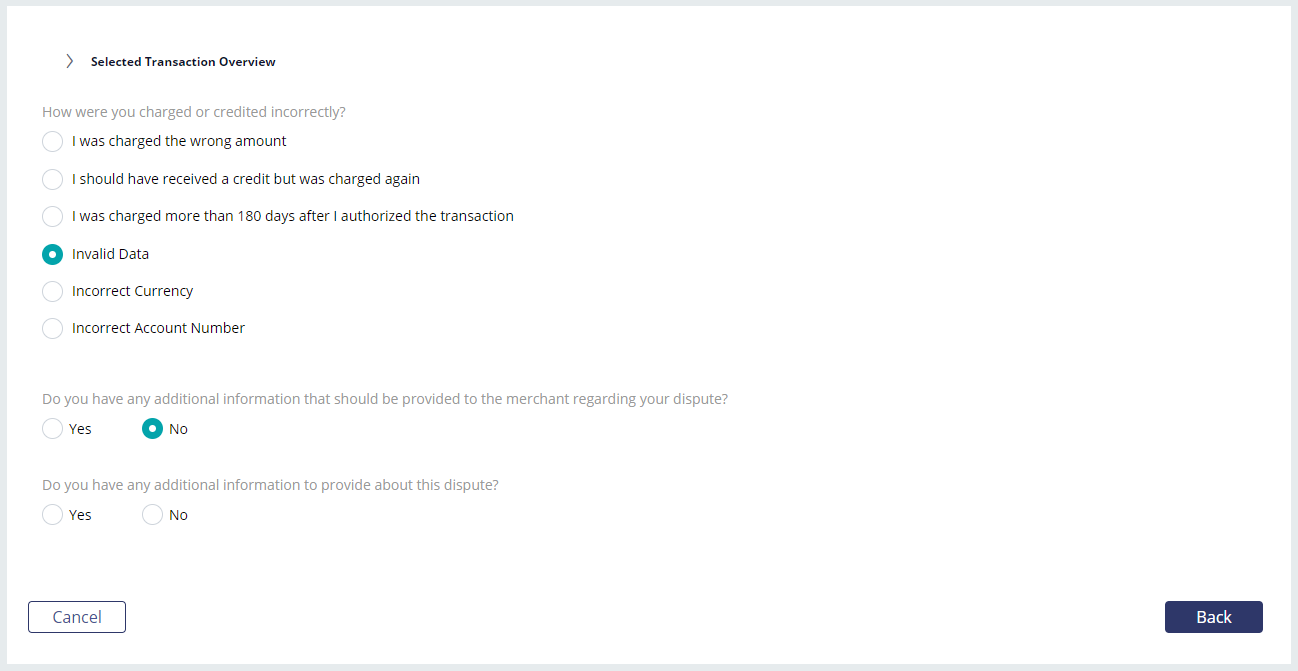Viewport: 1298px width, 671px height.
Task: Click the 'Invalid Data' label text
Action: click(110, 254)
